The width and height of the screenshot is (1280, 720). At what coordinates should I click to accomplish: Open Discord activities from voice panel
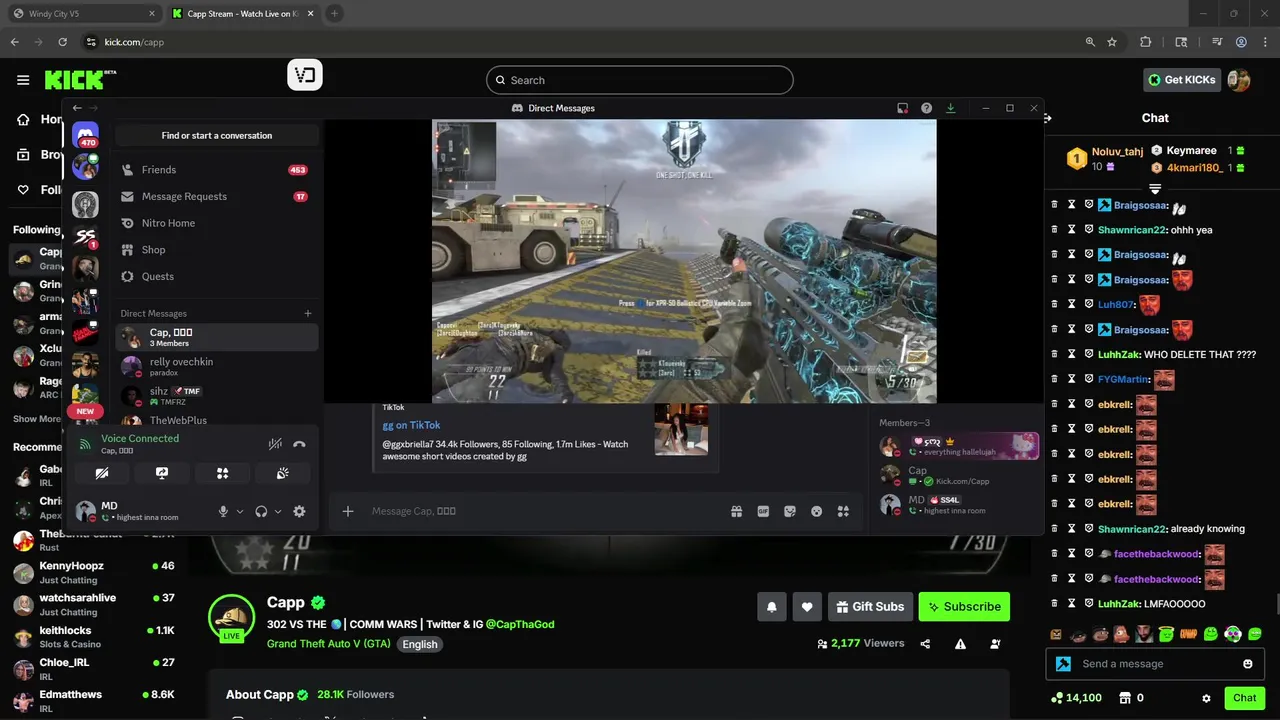[223, 473]
